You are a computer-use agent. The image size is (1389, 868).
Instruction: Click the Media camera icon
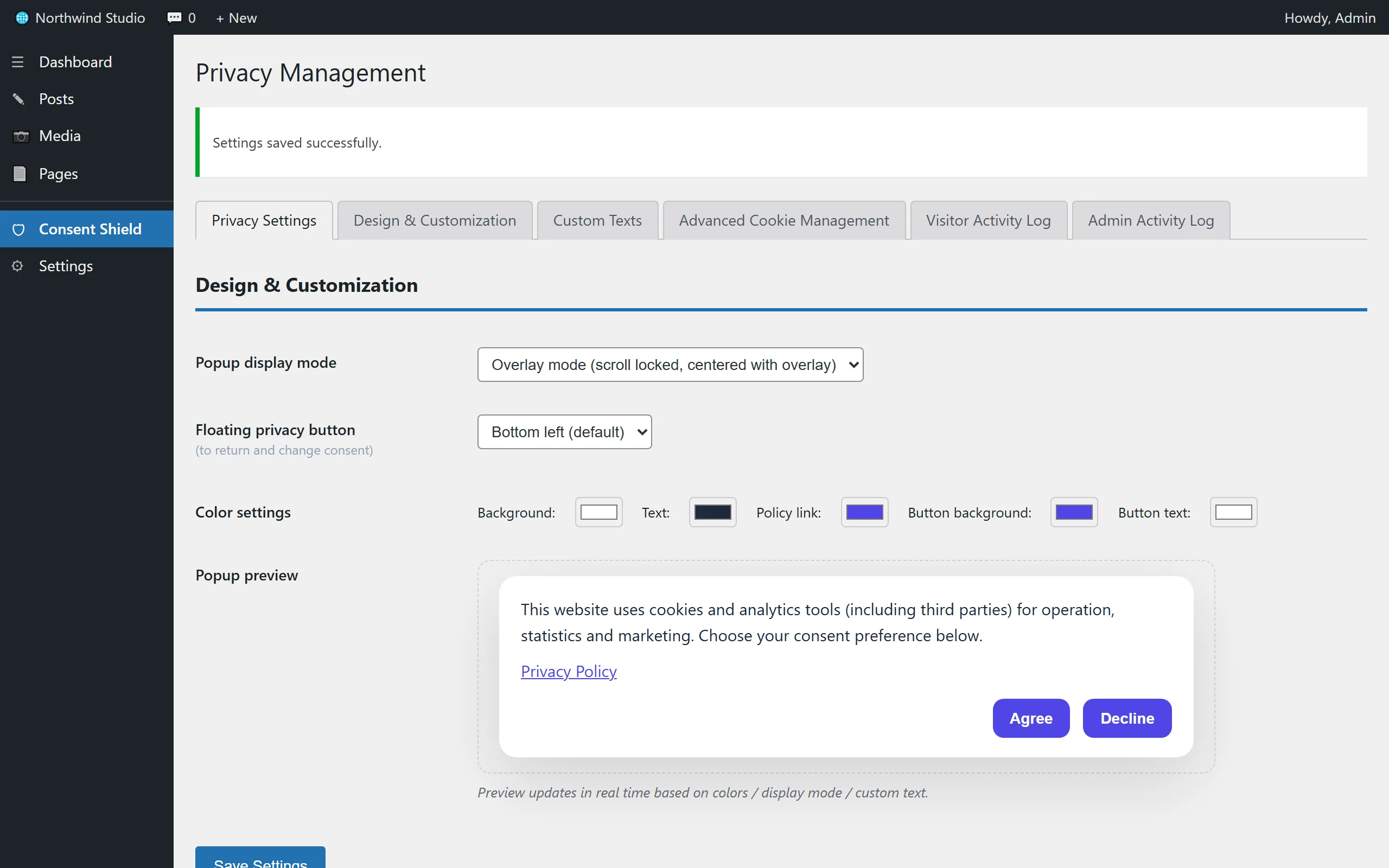pyautogui.click(x=21, y=136)
